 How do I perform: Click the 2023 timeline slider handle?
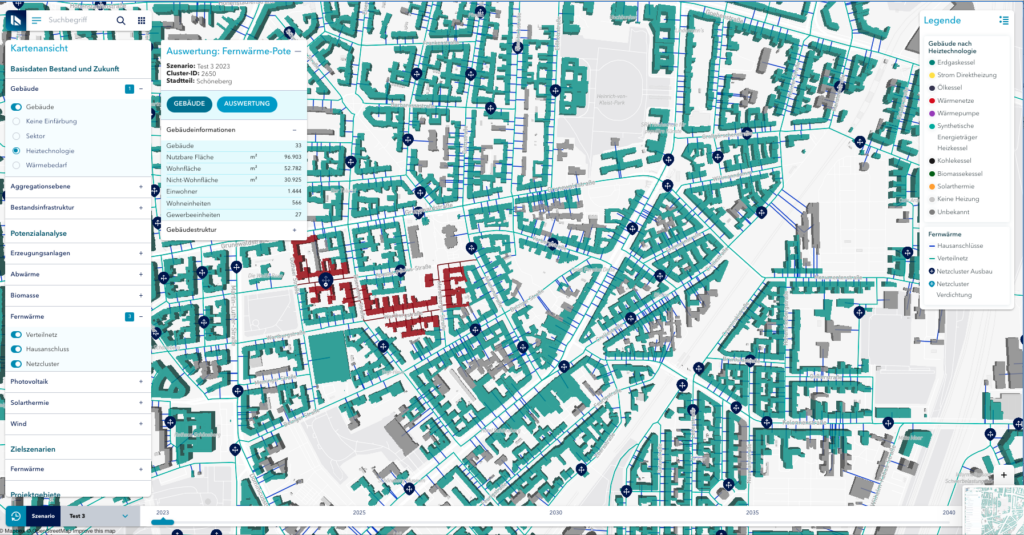[x=162, y=521]
